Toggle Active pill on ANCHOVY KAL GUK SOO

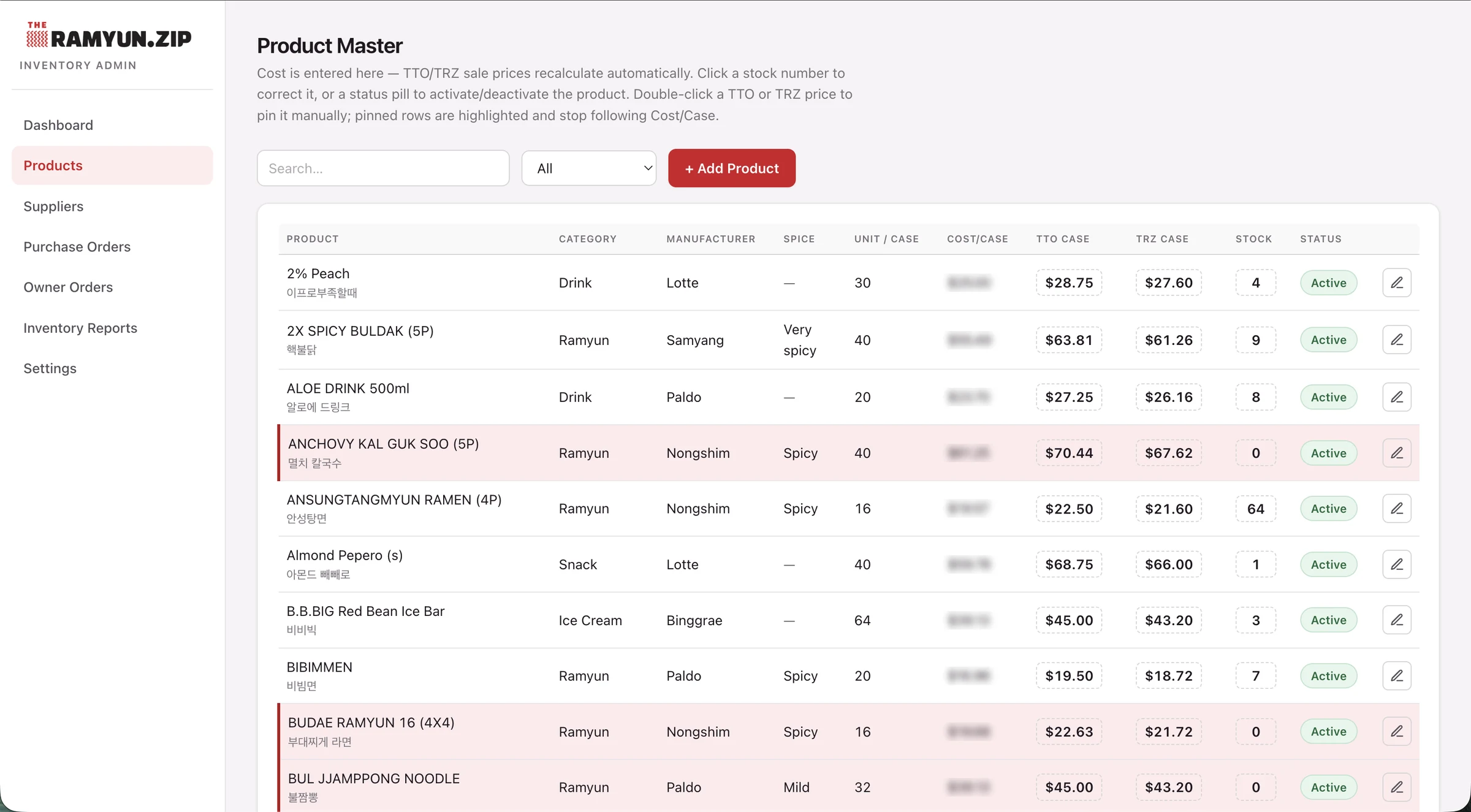coord(1329,453)
